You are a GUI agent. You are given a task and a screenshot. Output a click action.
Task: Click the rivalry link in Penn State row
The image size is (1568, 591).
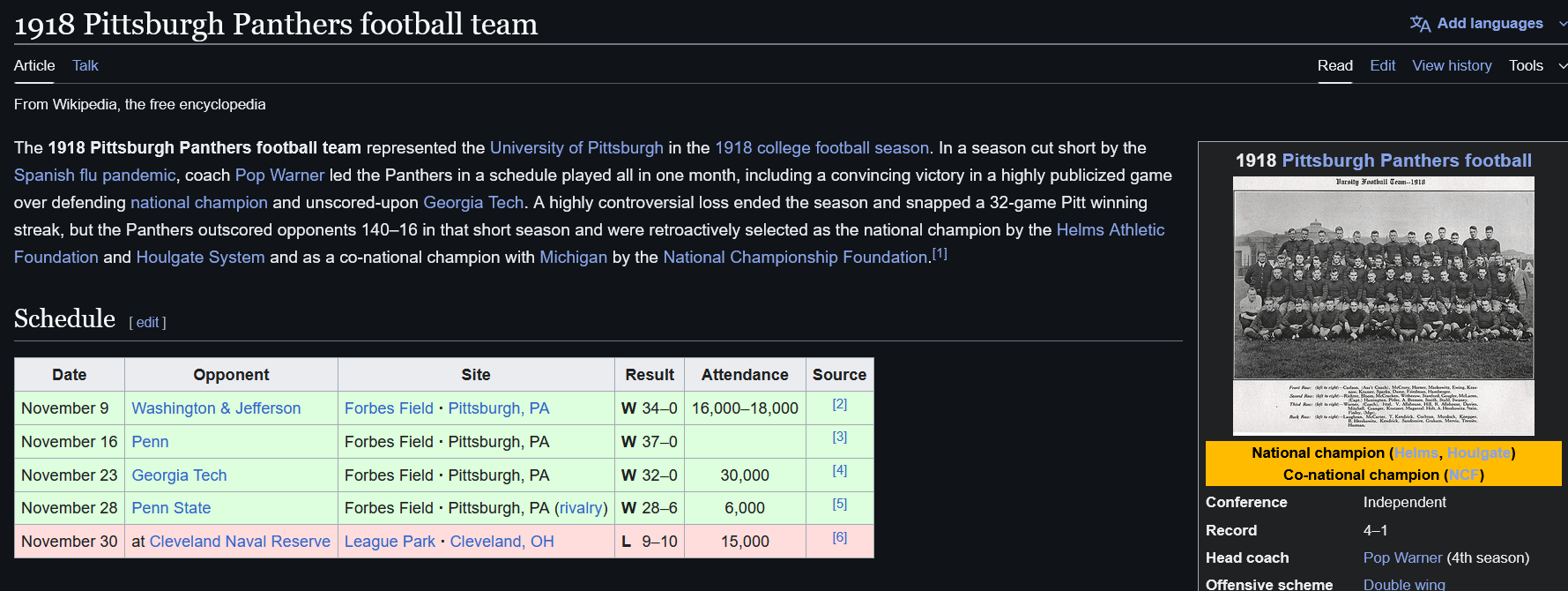581,508
